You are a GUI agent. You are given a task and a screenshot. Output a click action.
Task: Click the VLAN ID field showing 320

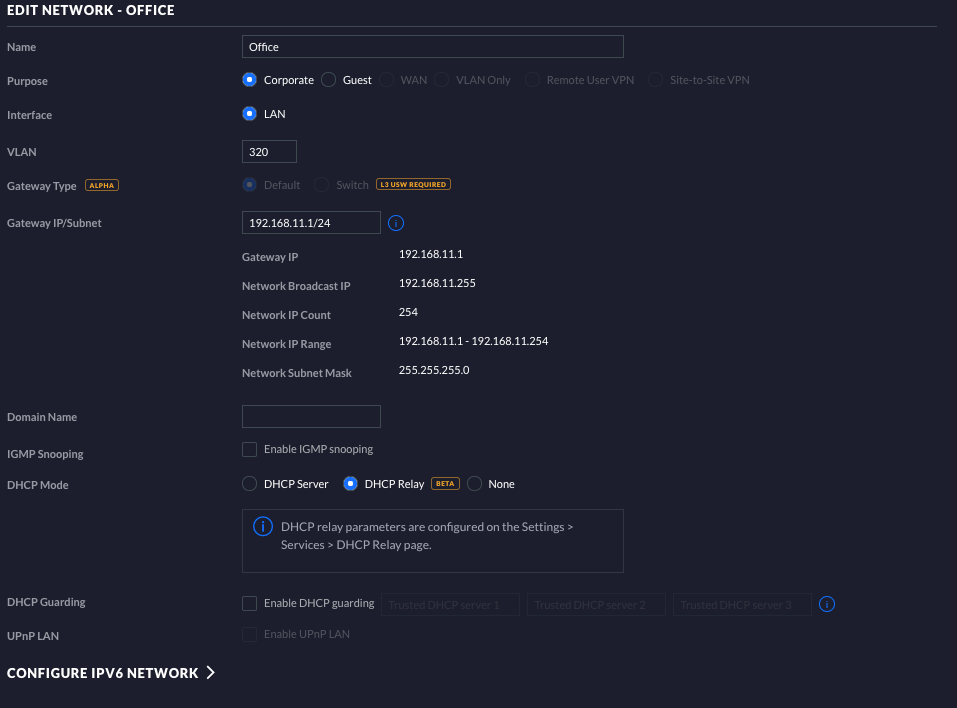click(x=269, y=152)
